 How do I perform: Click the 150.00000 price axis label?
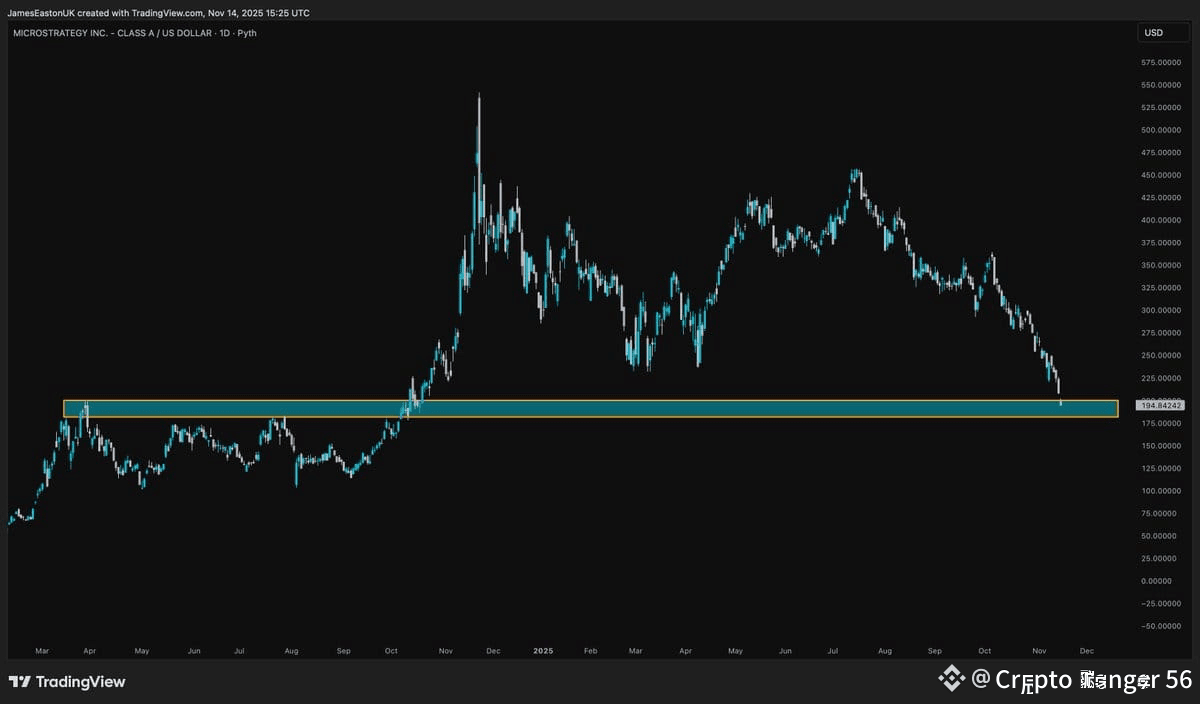pos(1162,445)
